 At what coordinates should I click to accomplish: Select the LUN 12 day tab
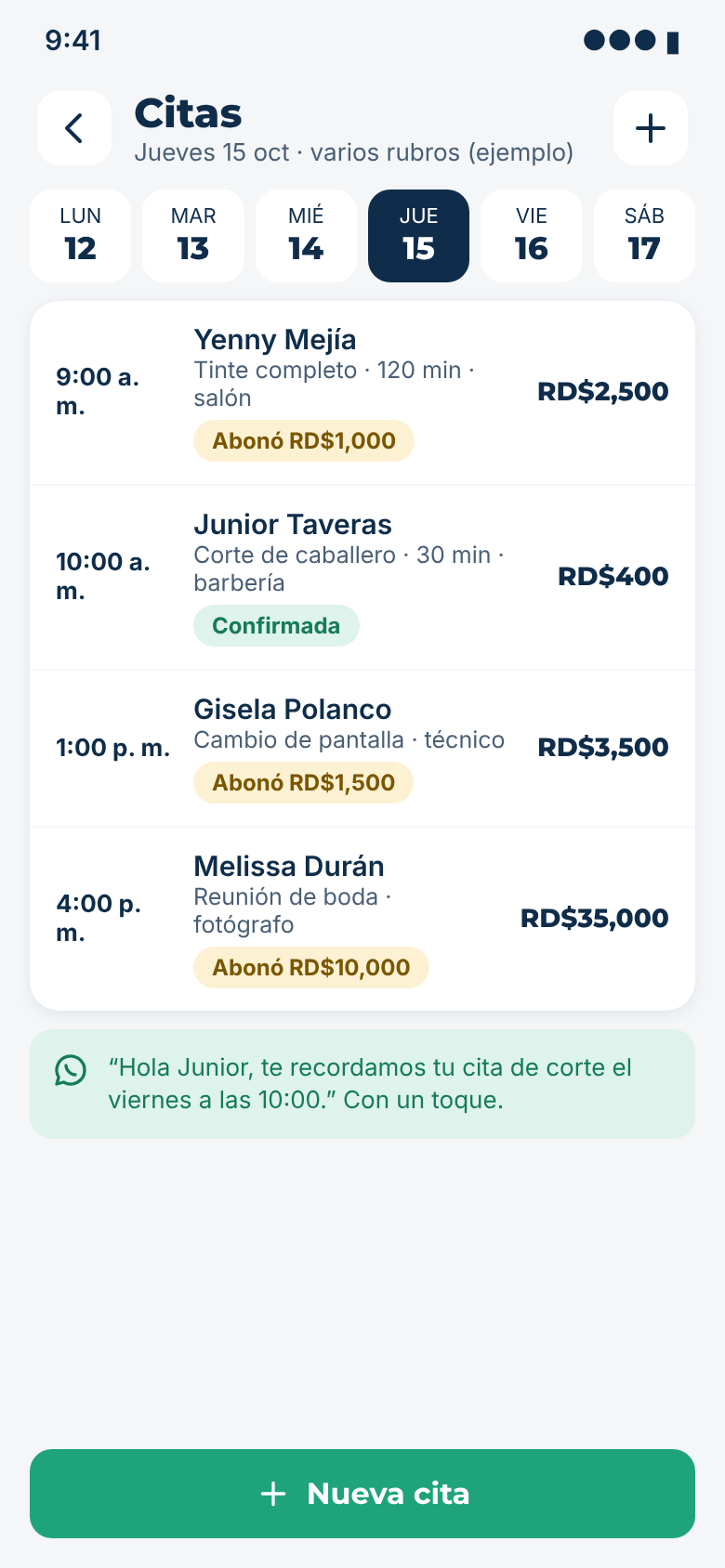(81, 236)
